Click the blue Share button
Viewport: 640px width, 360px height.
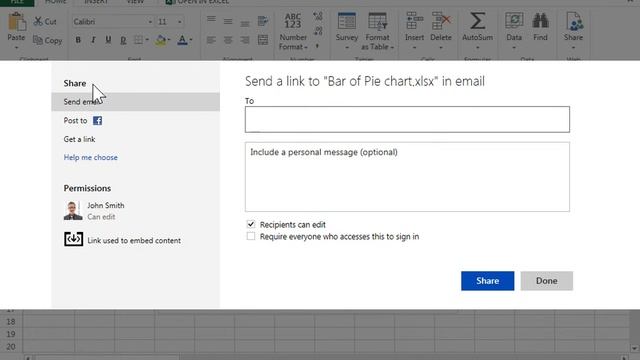[487, 281]
